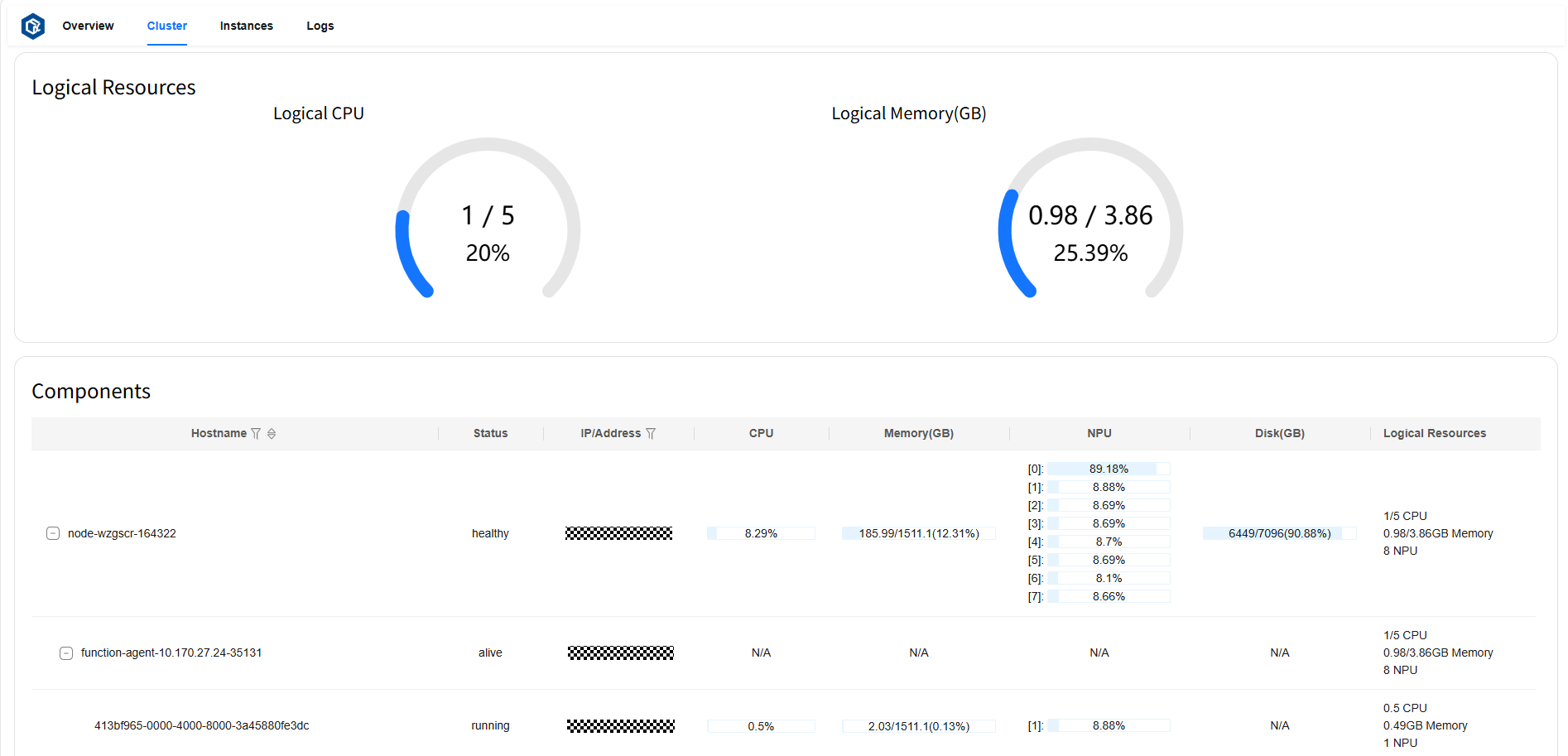Collapse the function-agent-10.170.27.24-35131 row
This screenshot has height=756, width=1568.
point(66,653)
